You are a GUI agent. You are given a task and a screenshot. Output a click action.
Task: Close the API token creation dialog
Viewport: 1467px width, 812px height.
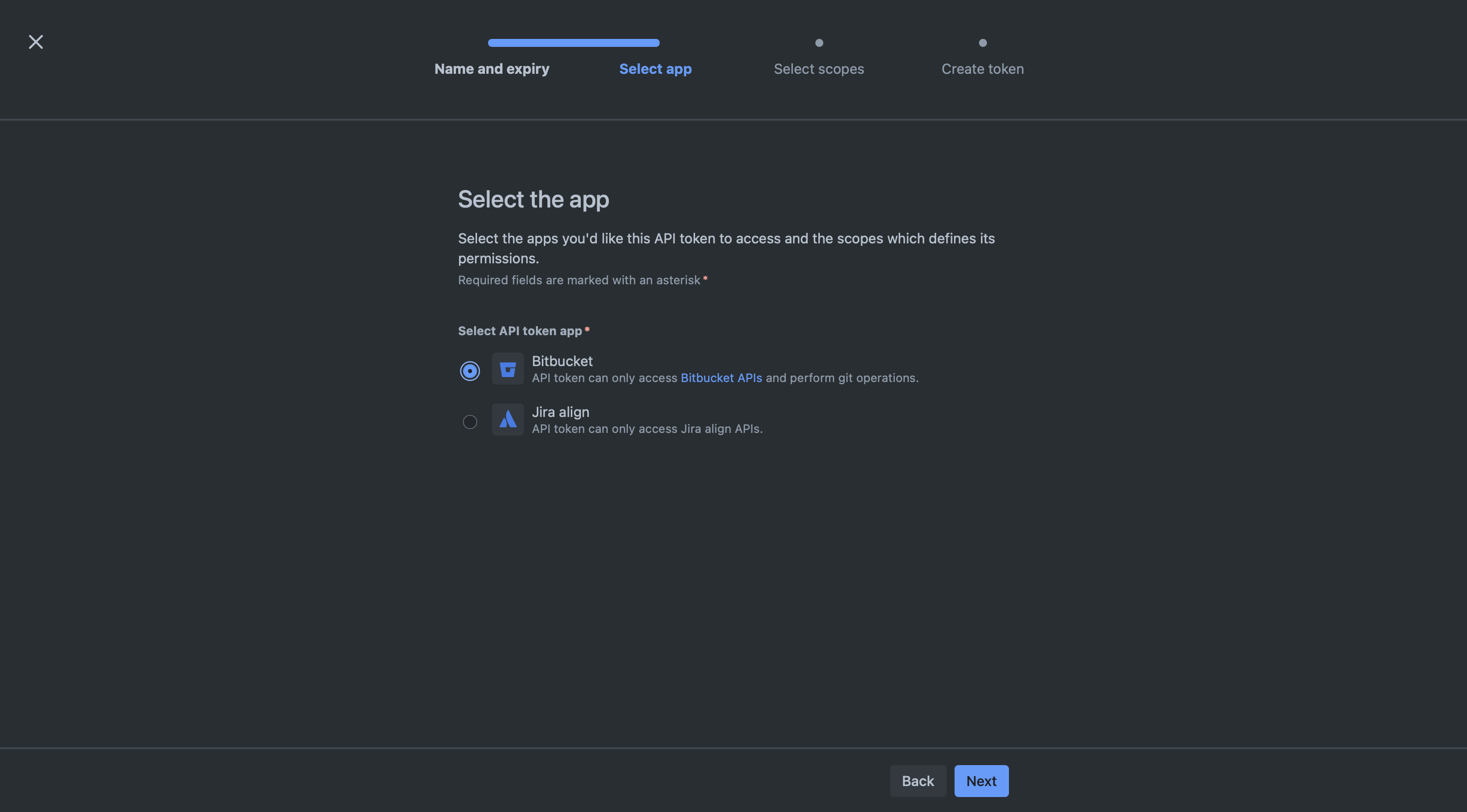tap(36, 41)
